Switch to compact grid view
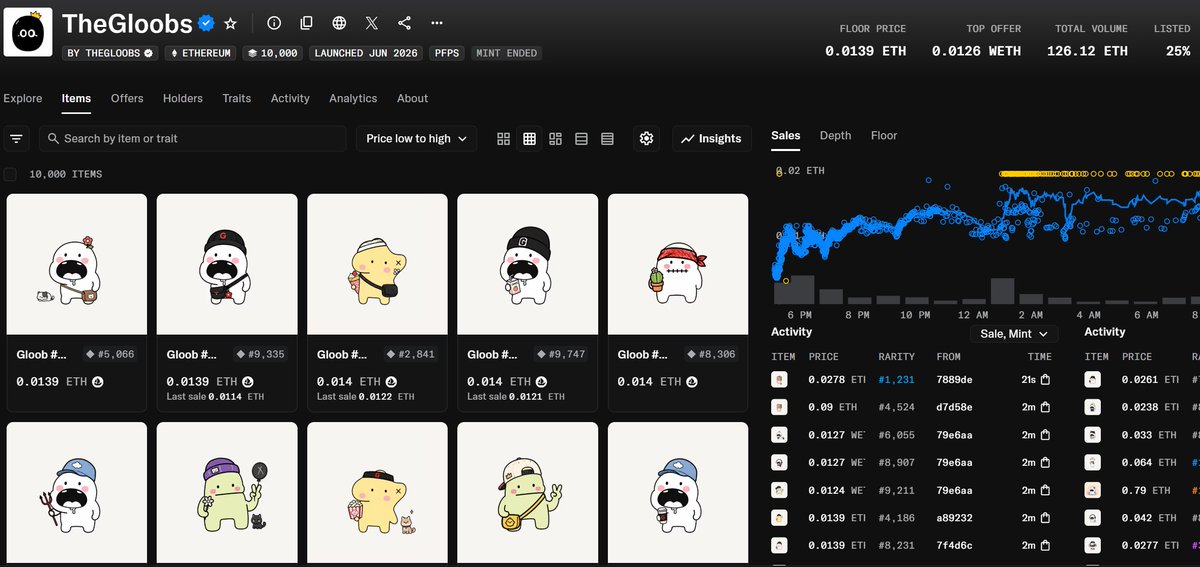 pos(530,139)
